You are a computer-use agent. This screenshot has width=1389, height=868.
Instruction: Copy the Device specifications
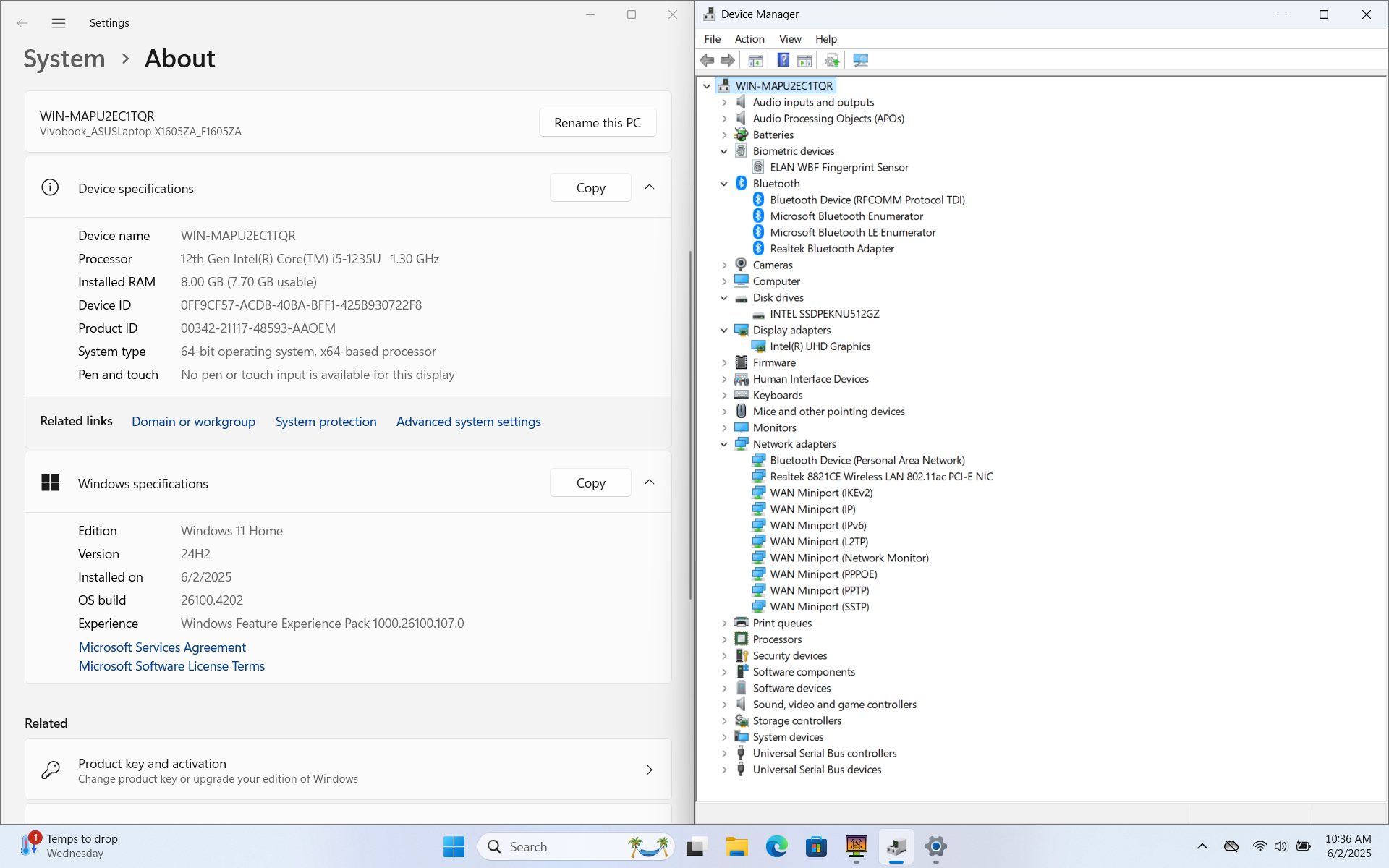590,187
